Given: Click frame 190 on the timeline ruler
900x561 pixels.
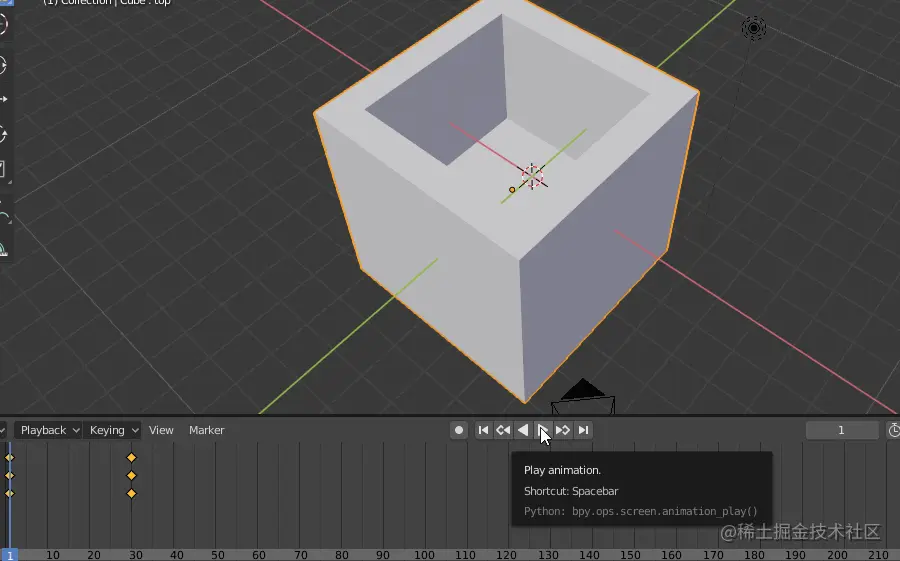Looking at the screenshot, I should point(796,555).
